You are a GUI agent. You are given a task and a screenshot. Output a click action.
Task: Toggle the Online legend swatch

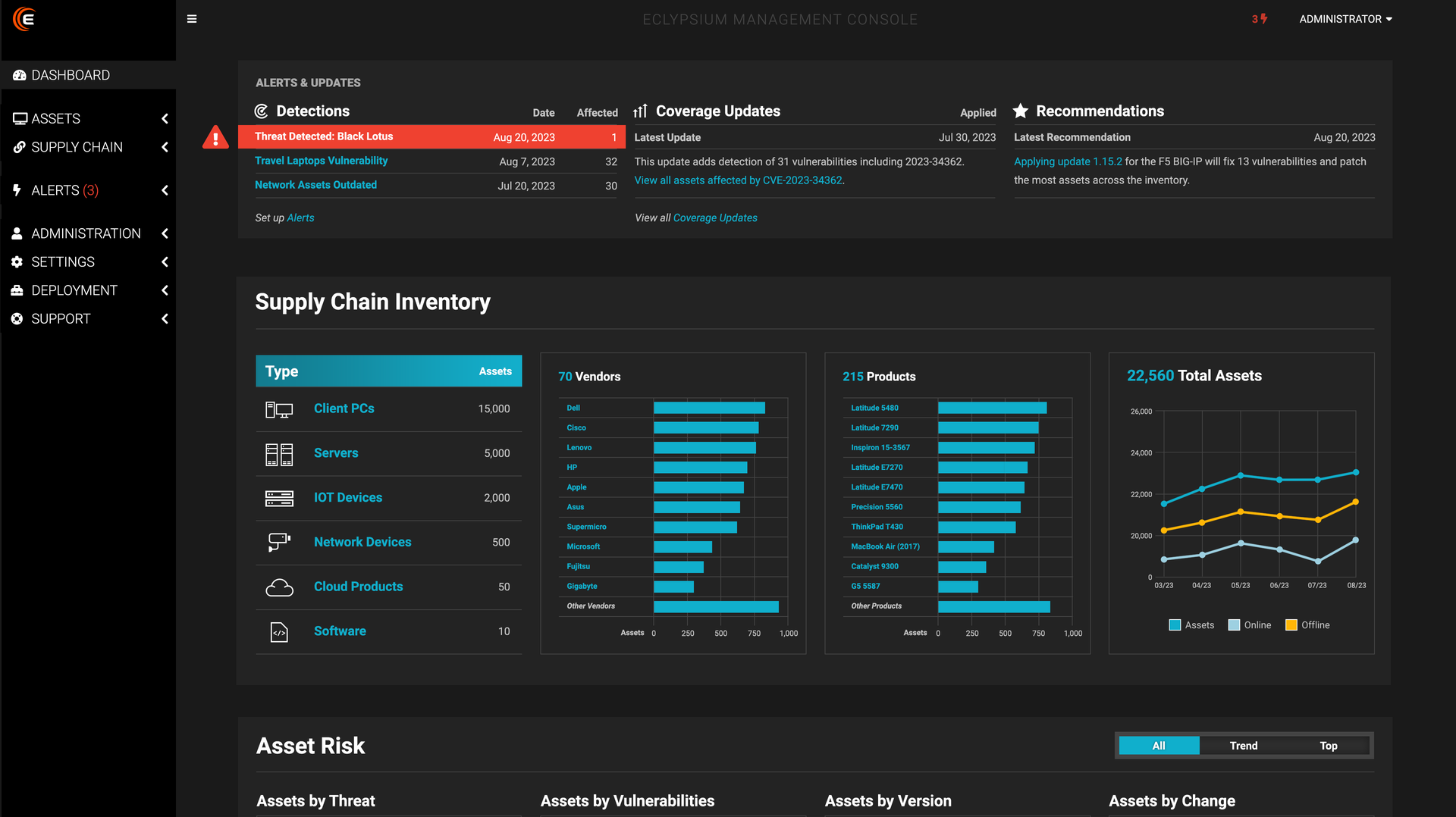click(x=1234, y=625)
